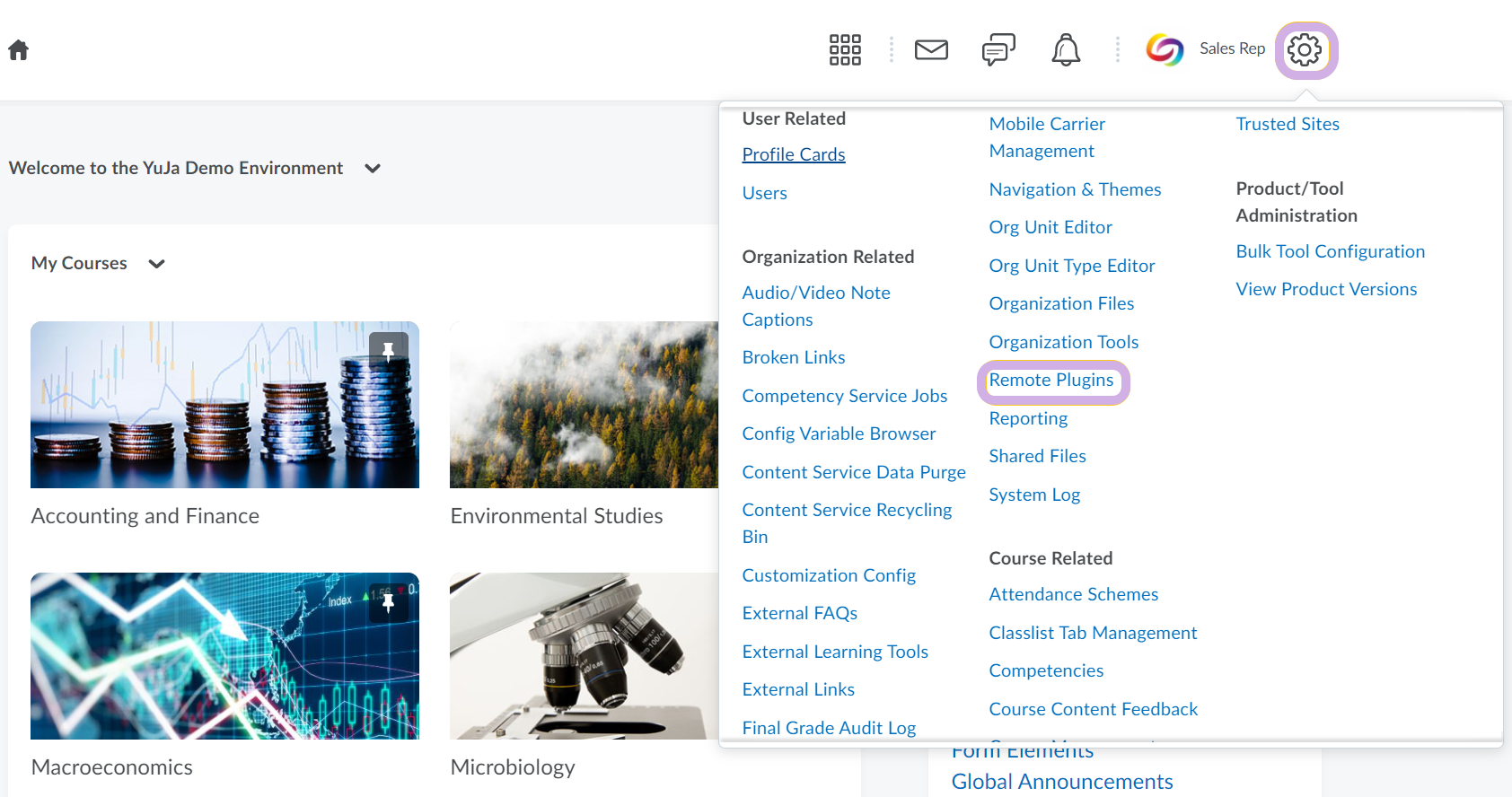Open Mobile Carrier Management

pyautogui.click(x=1047, y=137)
